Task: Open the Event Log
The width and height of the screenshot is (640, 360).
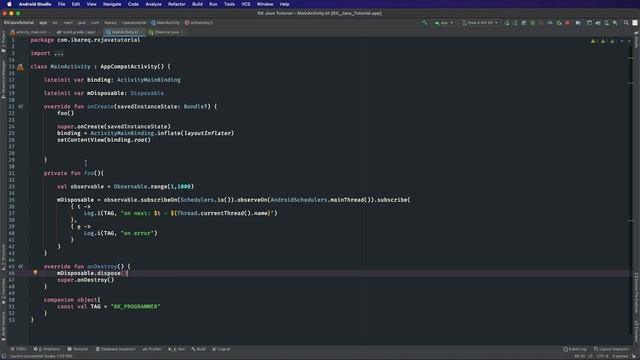Action: pos(575,349)
